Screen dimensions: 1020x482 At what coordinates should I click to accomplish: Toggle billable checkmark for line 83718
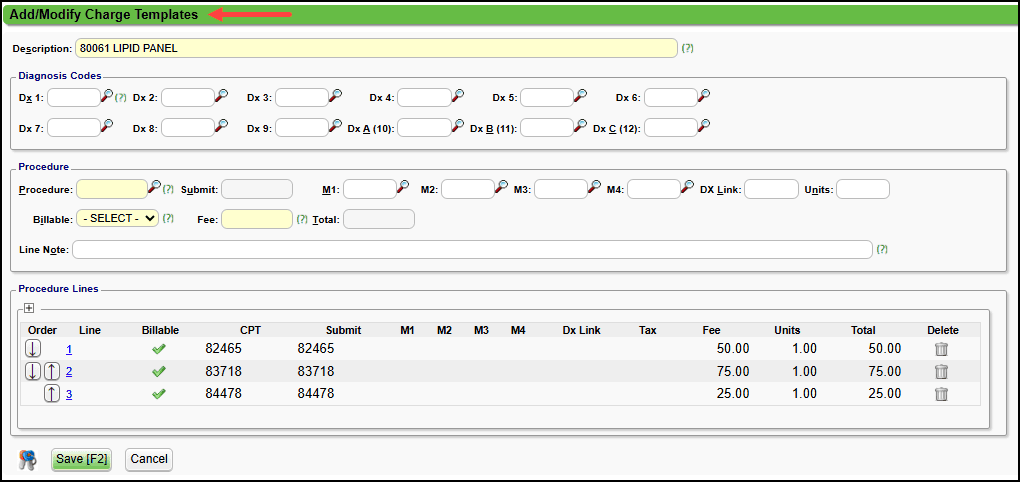(159, 372)
